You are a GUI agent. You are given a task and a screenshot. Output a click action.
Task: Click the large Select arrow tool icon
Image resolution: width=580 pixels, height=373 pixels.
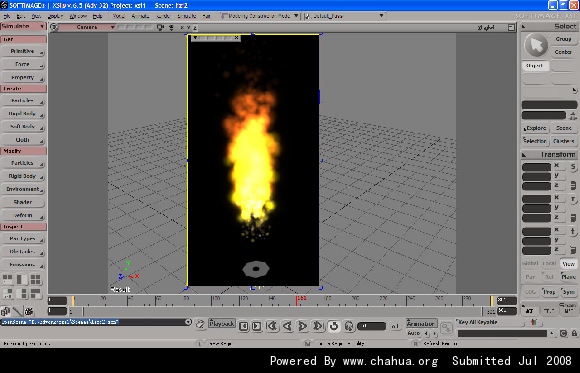pyautogui.click(x=536, y=45)
